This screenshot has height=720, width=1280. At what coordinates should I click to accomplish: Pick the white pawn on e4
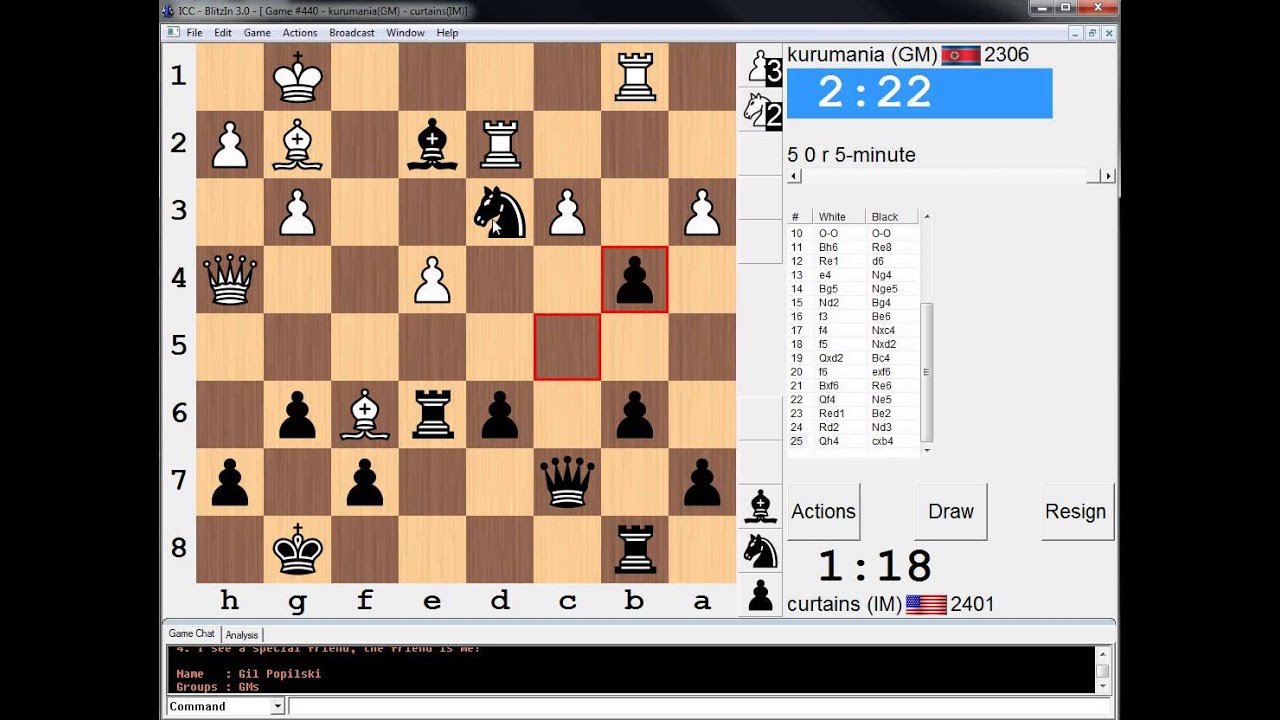(433, 279)
